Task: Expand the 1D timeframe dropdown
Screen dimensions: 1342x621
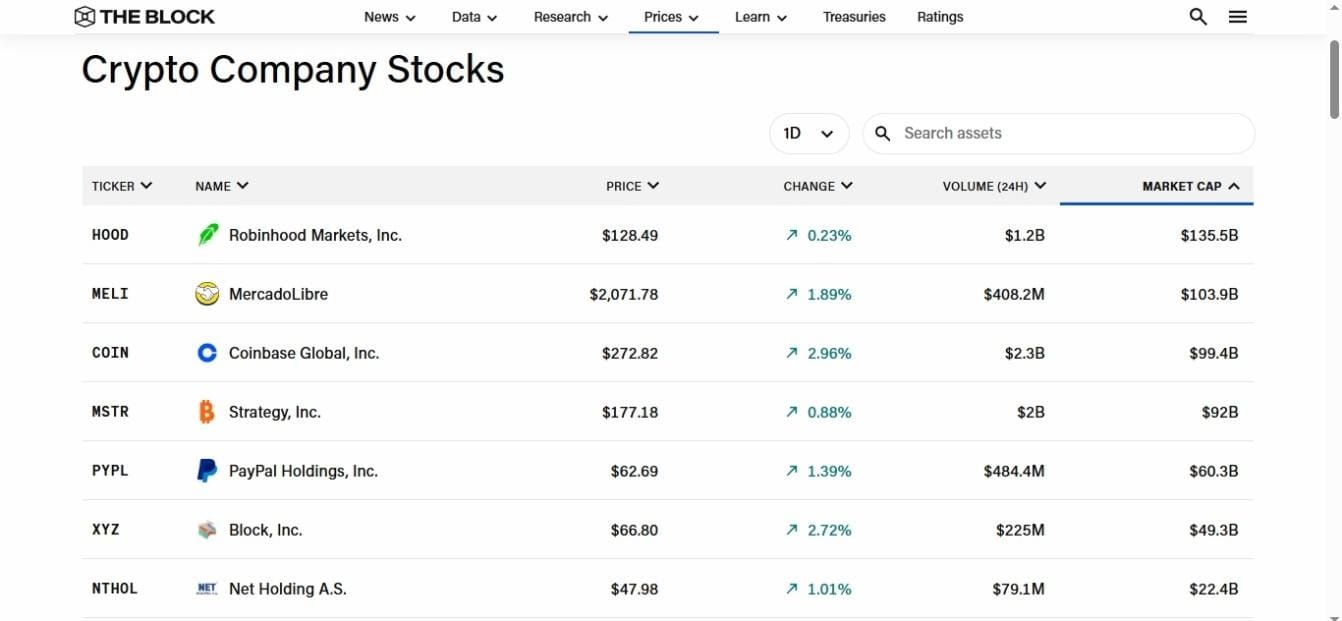Action: 808,133
